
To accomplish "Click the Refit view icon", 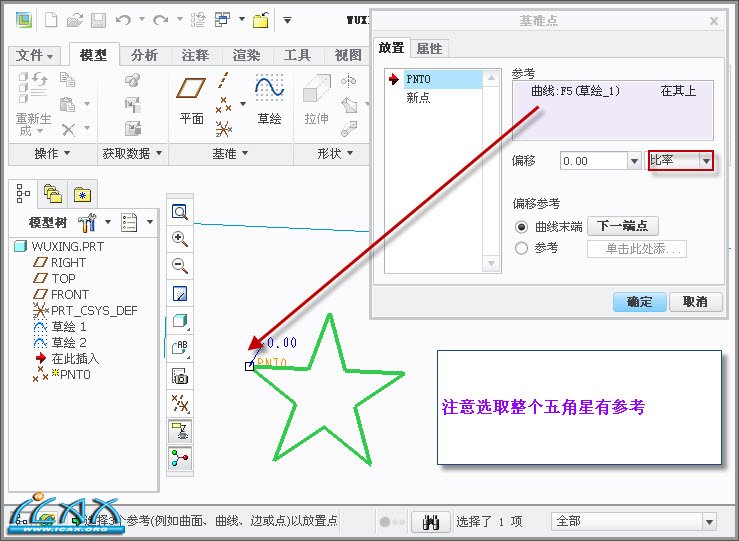I will (180, 212).
